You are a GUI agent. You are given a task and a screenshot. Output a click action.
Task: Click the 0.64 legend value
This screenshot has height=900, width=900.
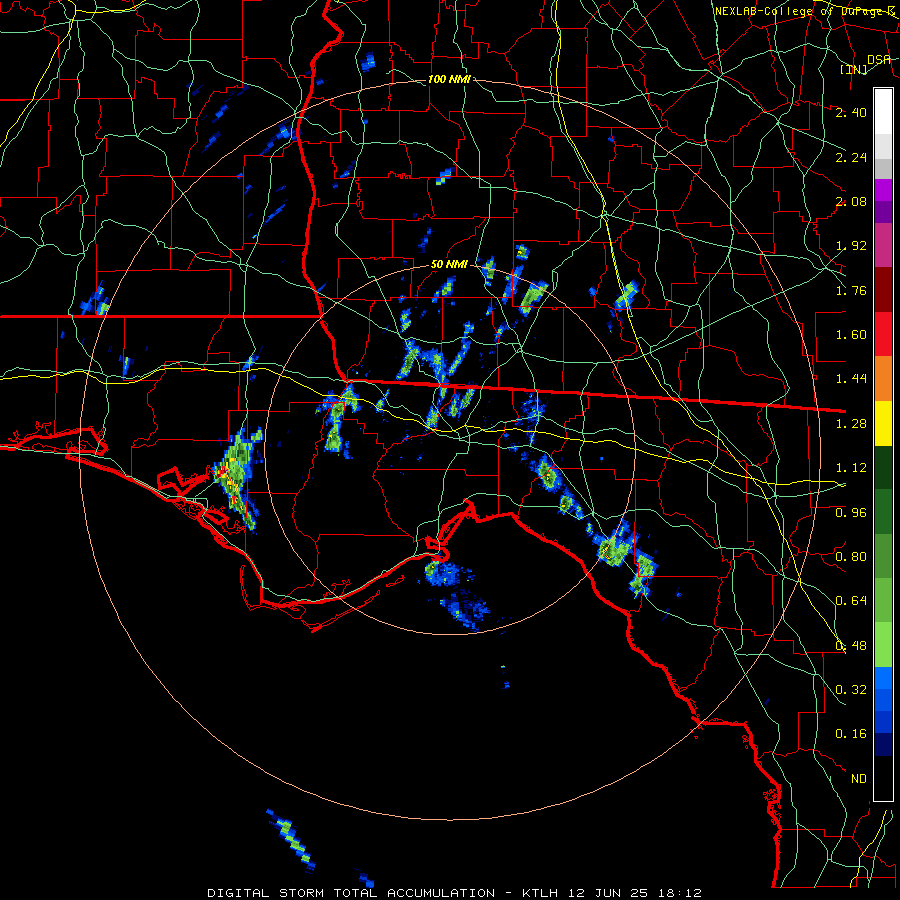[851, 601]
